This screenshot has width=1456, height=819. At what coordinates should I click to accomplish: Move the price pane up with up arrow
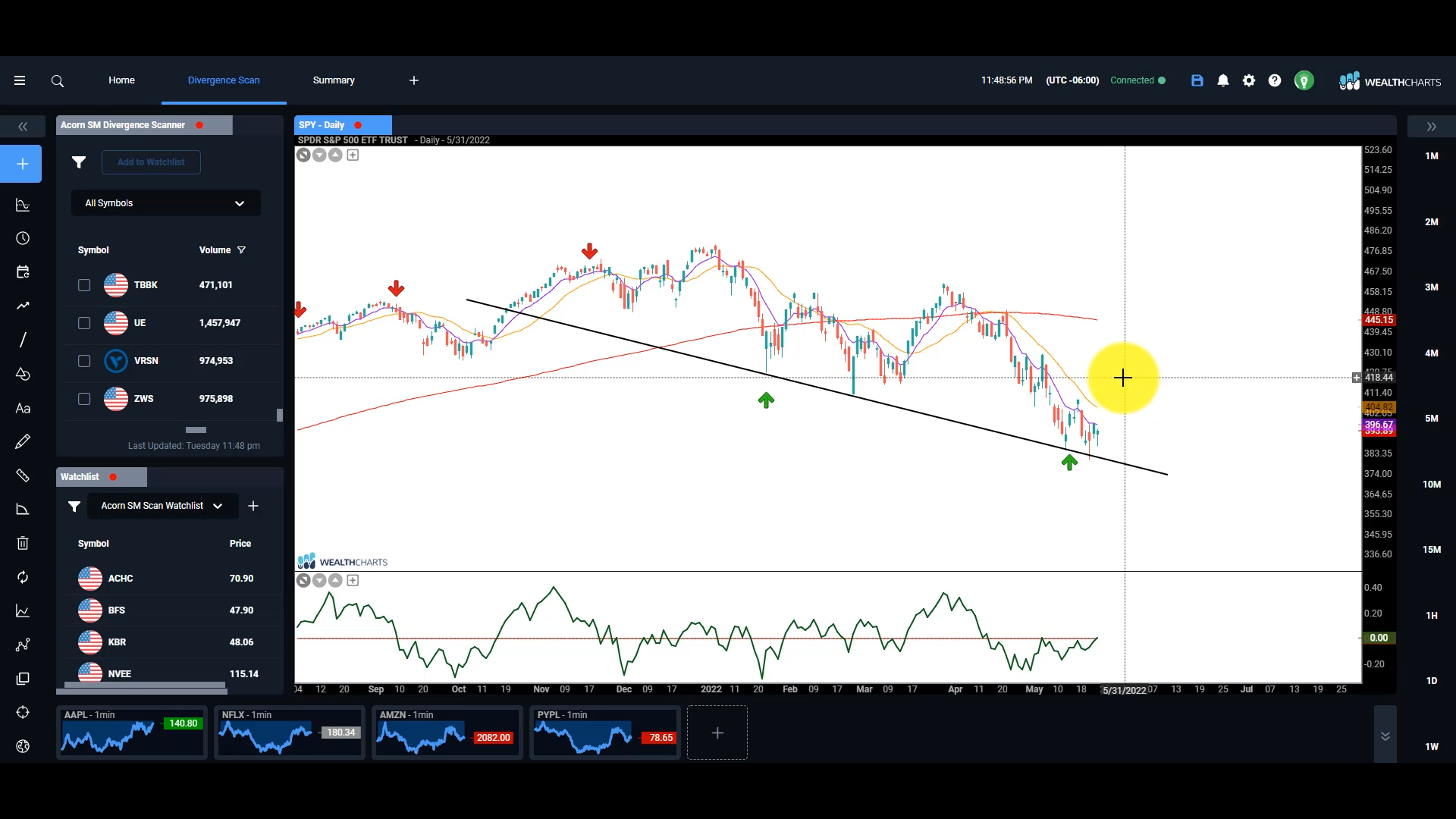click(x=335, y=155)
